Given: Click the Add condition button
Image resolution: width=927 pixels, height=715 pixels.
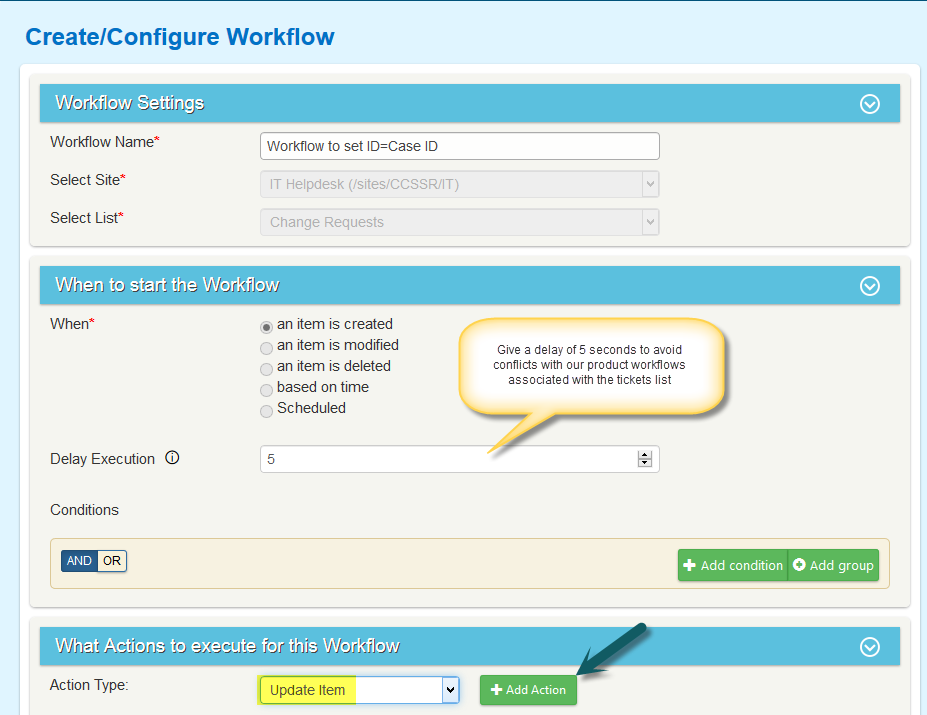Looking at the screenshot, I should pos(732,565).
